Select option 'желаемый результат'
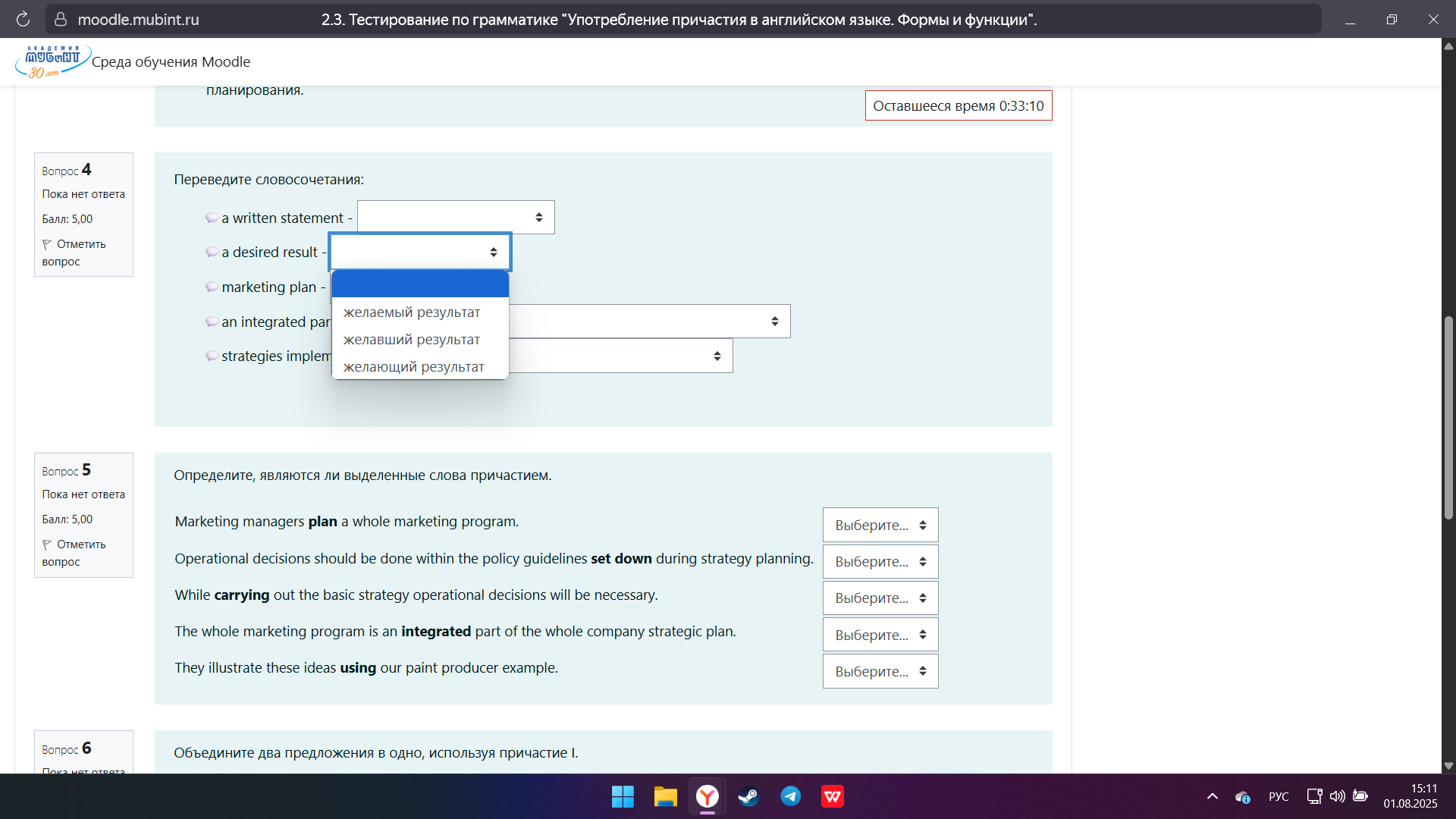 coord(412,312)
